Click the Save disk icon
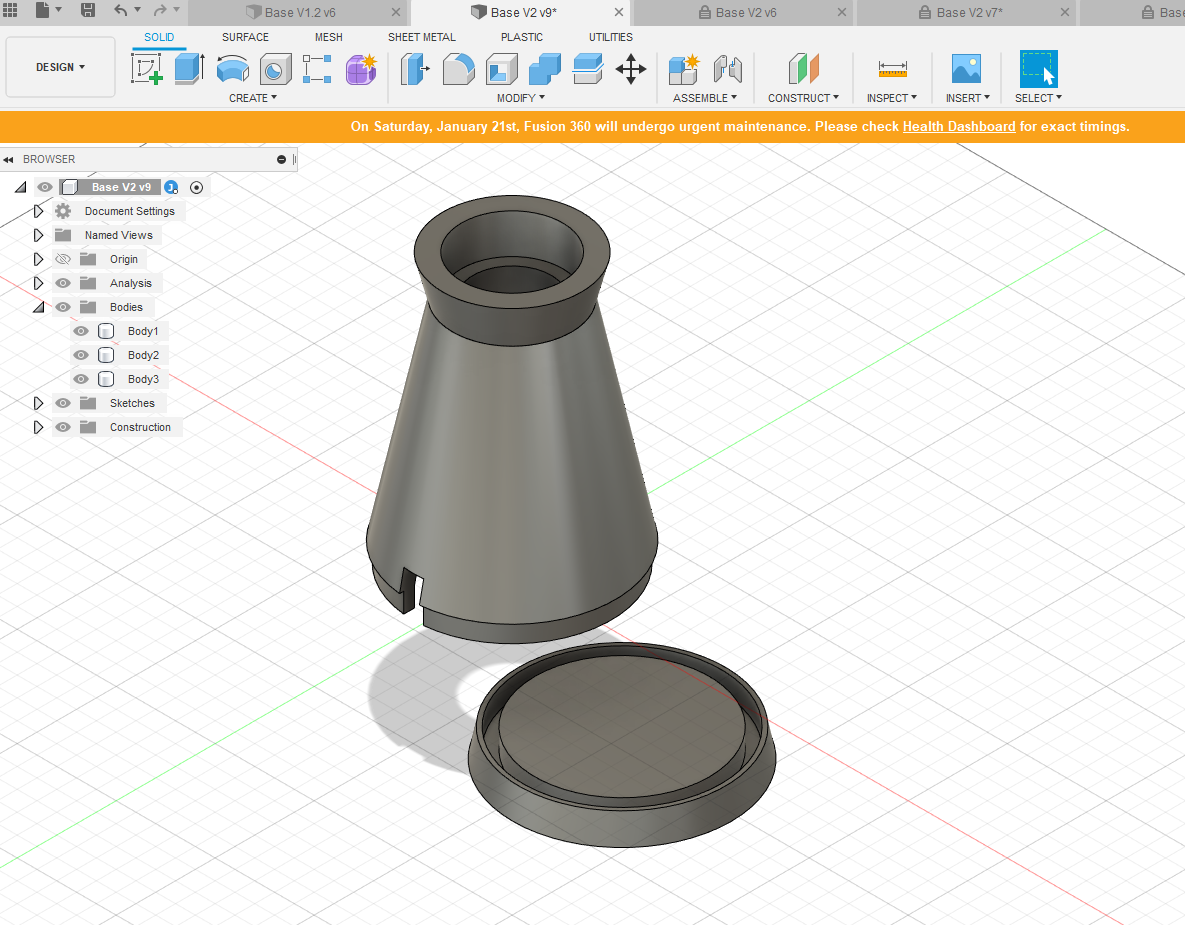 click(88, 11)
